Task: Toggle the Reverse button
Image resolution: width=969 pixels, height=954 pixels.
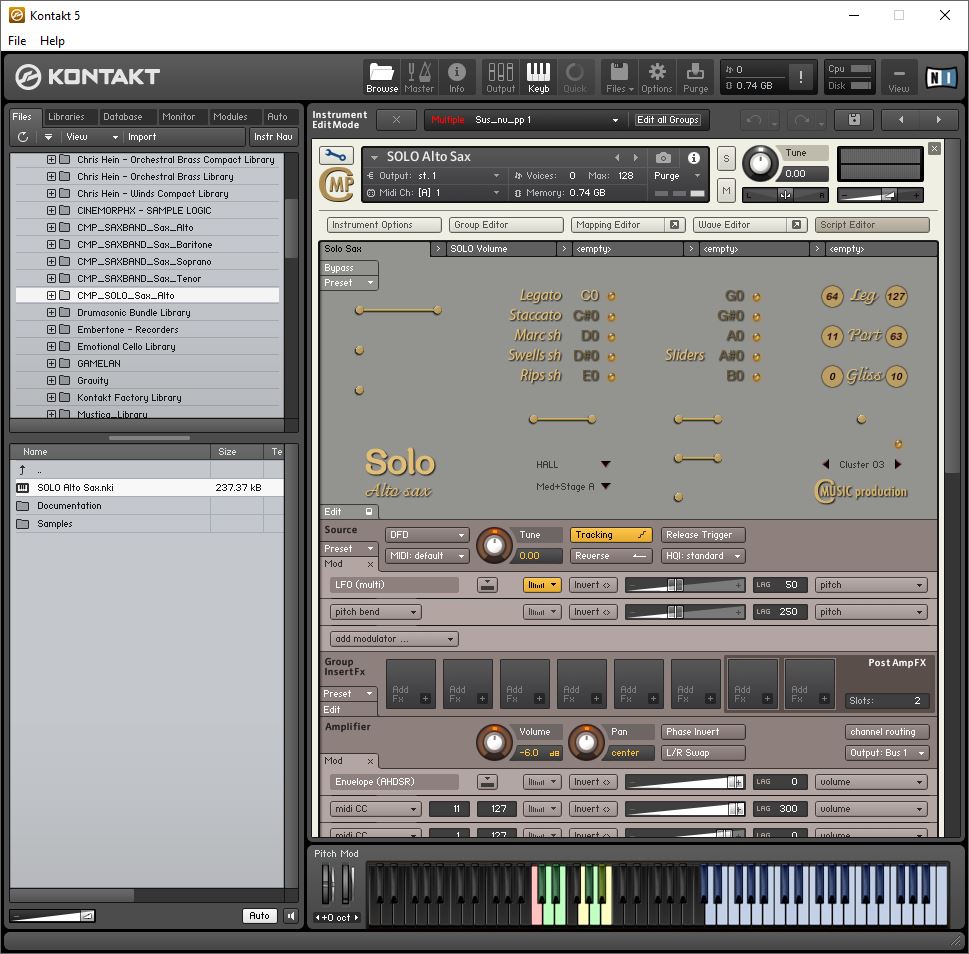Action: pyautogui.click(x=611, y=555)
